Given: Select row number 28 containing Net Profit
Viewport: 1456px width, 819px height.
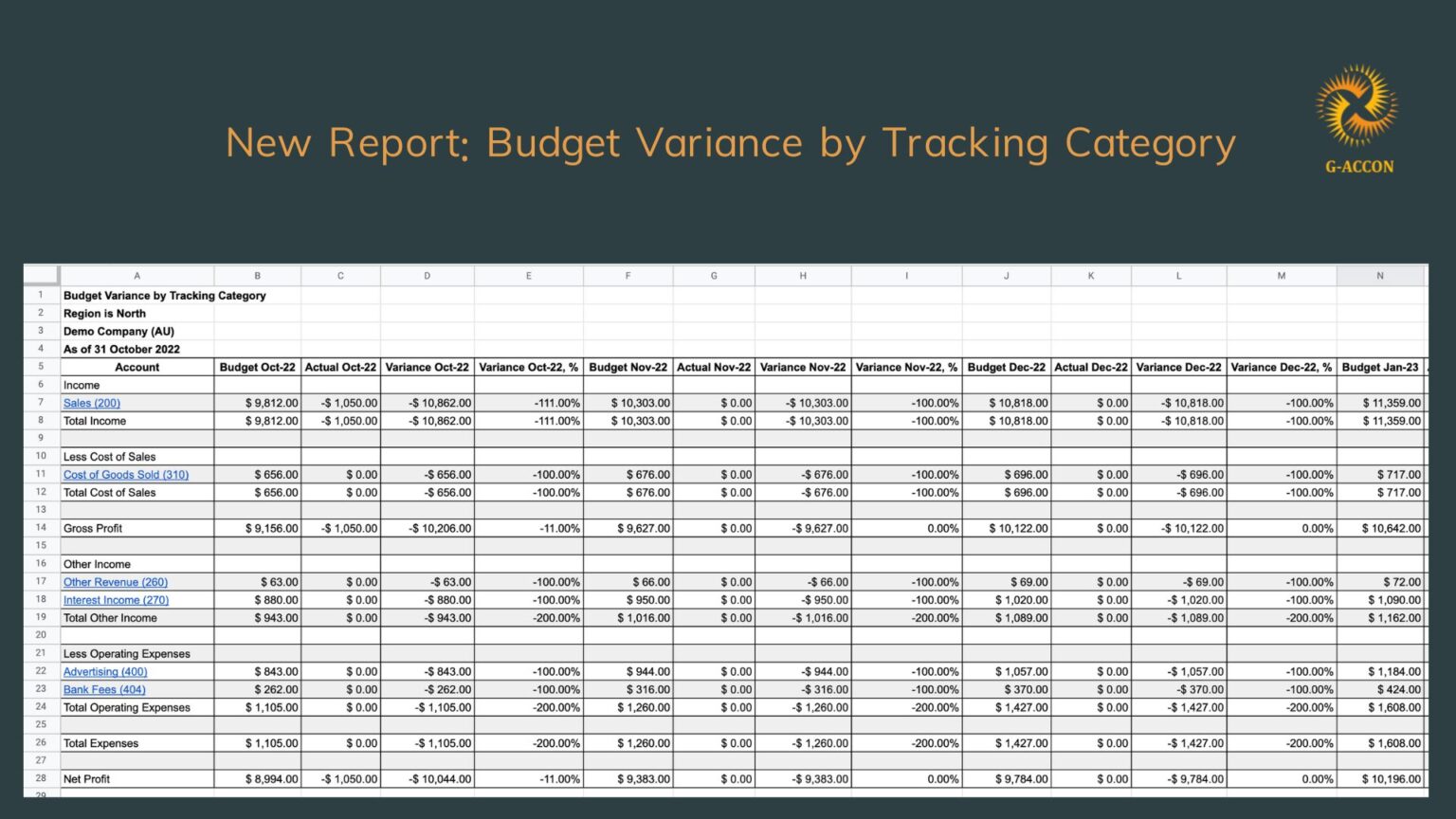Looking at the screenshot, I should pos(40,778).
